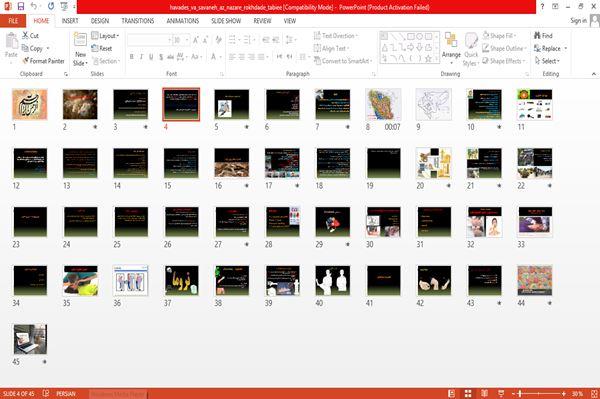Open PowerPoint Help question mark
The height and width of the screenshot is (399, 600).
tap(542, 7)
